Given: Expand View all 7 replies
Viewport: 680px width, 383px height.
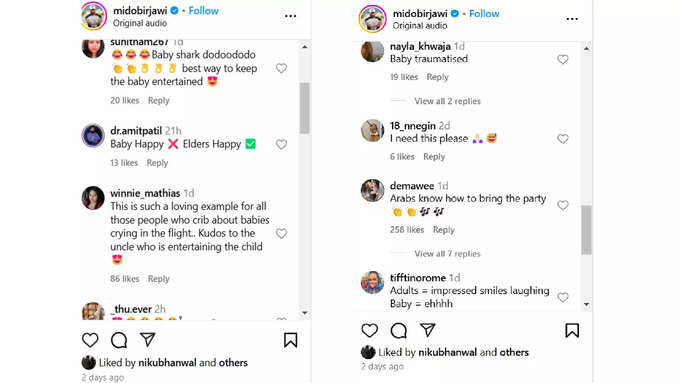Looking at the screenshot, I should point(448,254).
